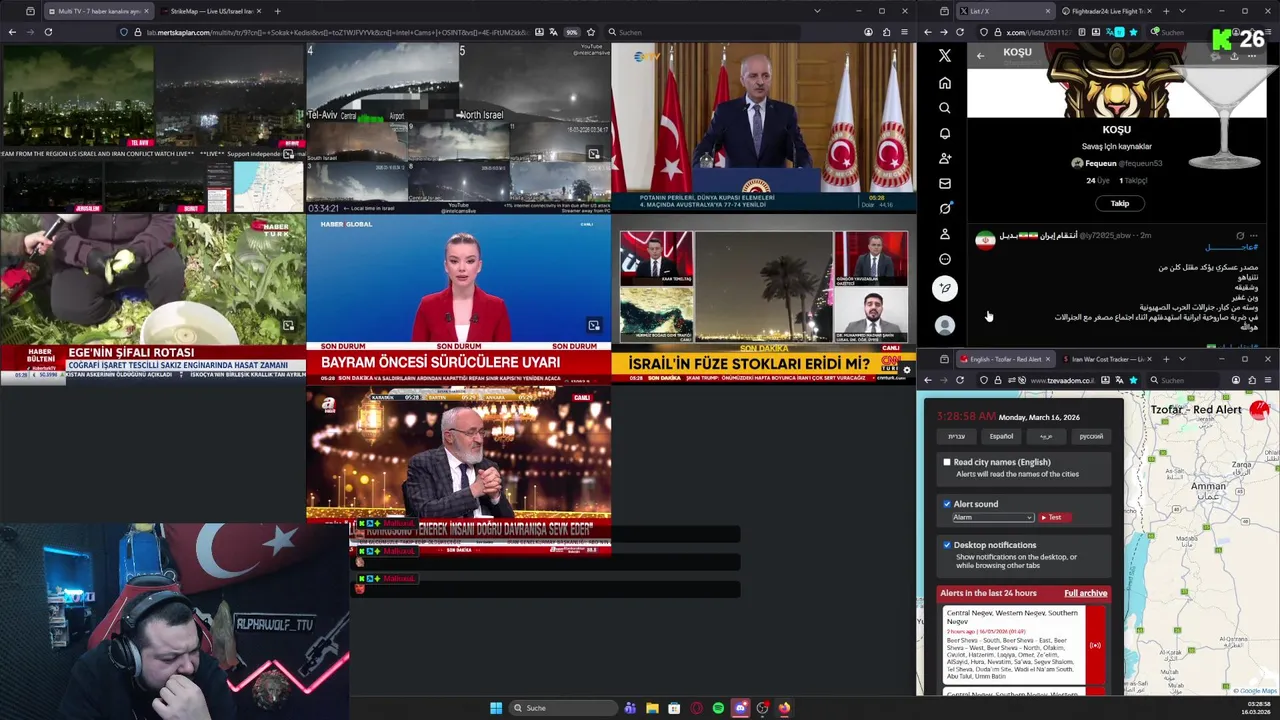Click the CNN Türk İsrail'in füze stream
This screenshot has width=1280, height=720.
[764, 298]
